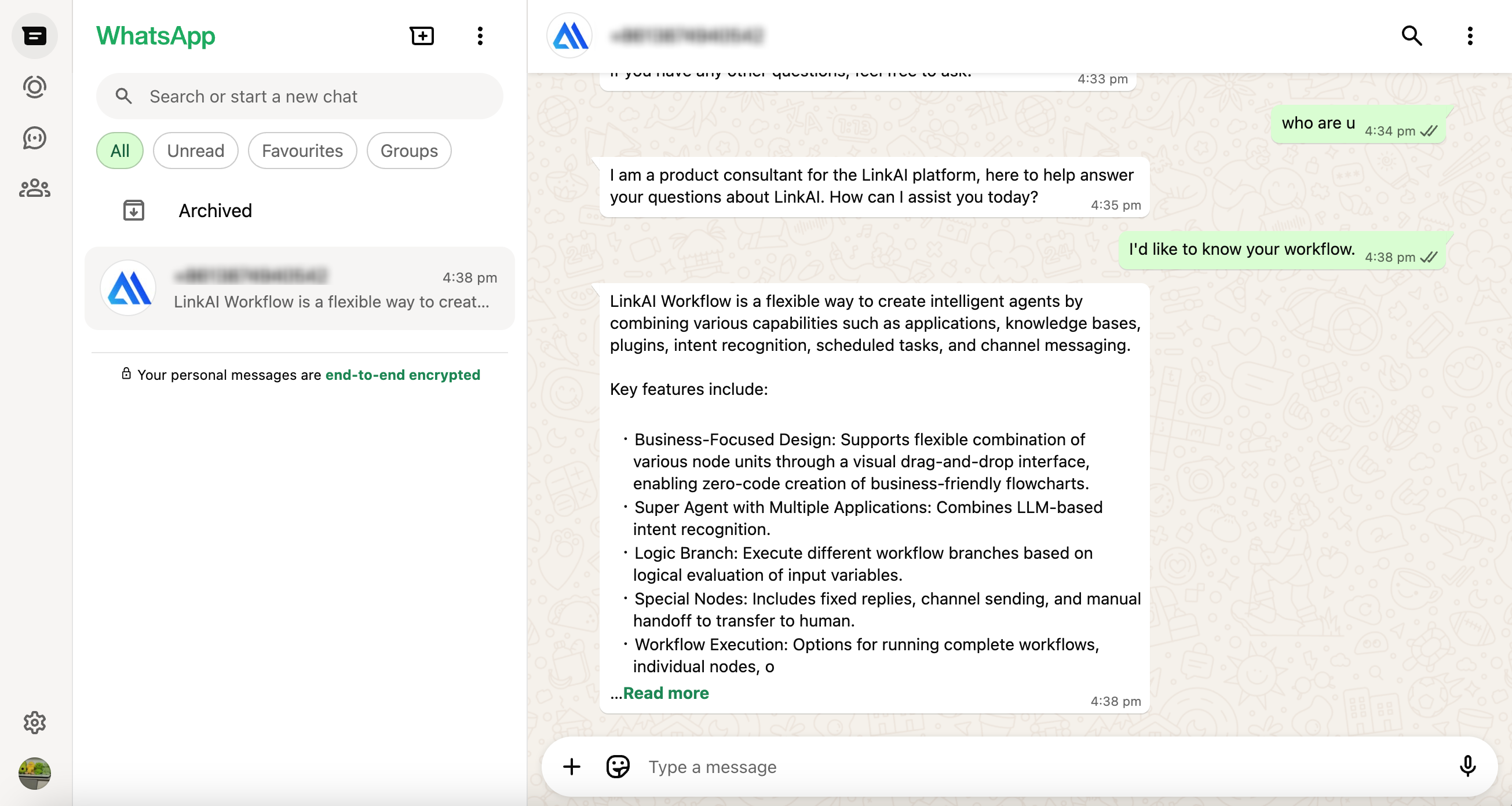Click the end-to-end encrypted link
Screen dimensions: 1512x806
tap(403, 375)
